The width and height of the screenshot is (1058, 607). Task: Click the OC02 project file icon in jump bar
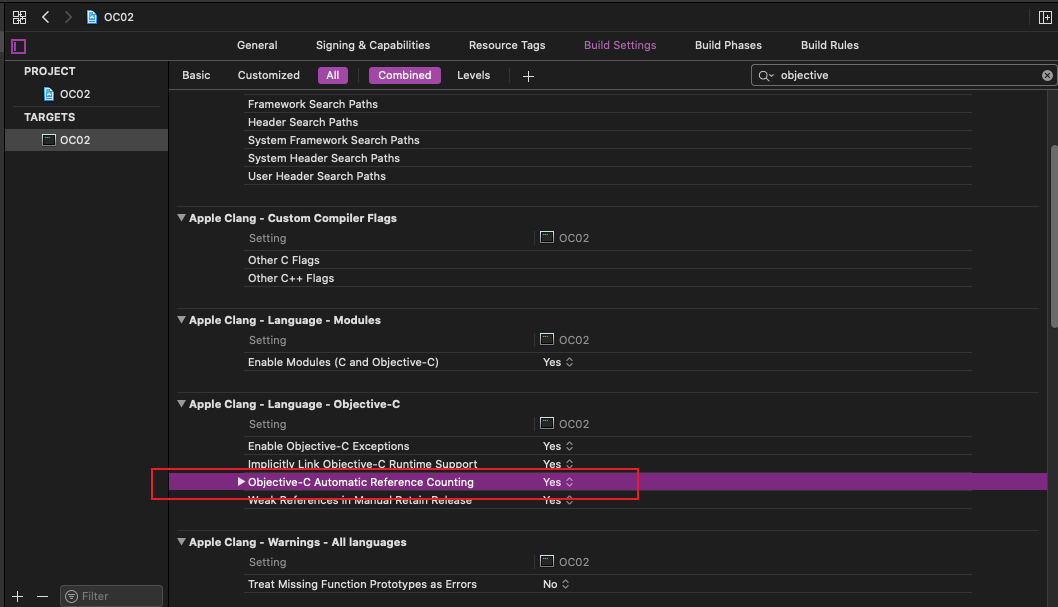92,17
